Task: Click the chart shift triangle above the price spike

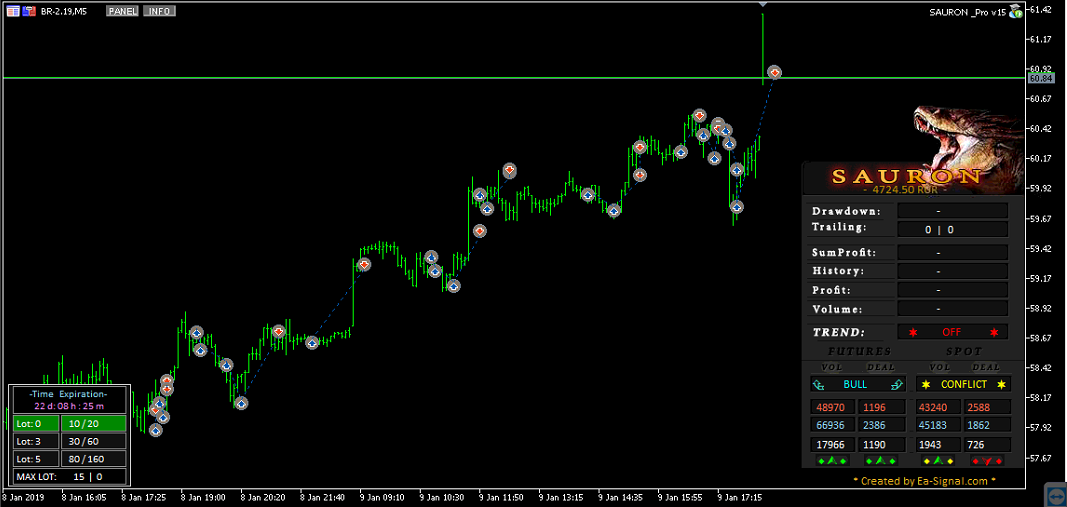Action: pyautogui.click(x=763, y=4)
